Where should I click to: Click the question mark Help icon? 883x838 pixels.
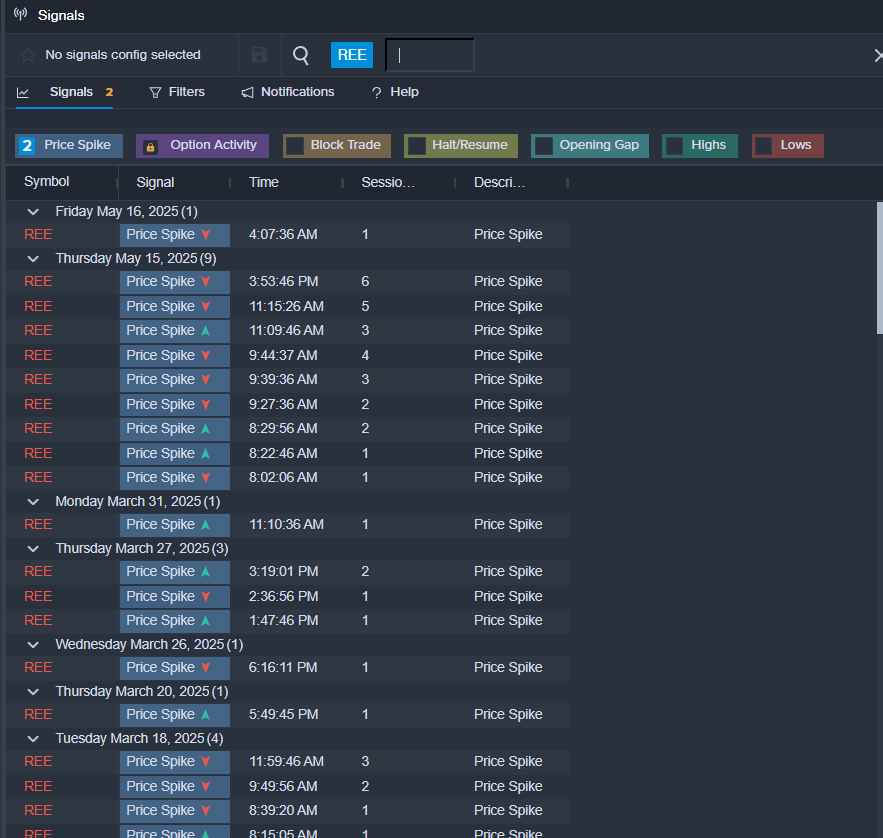point(376,92)
